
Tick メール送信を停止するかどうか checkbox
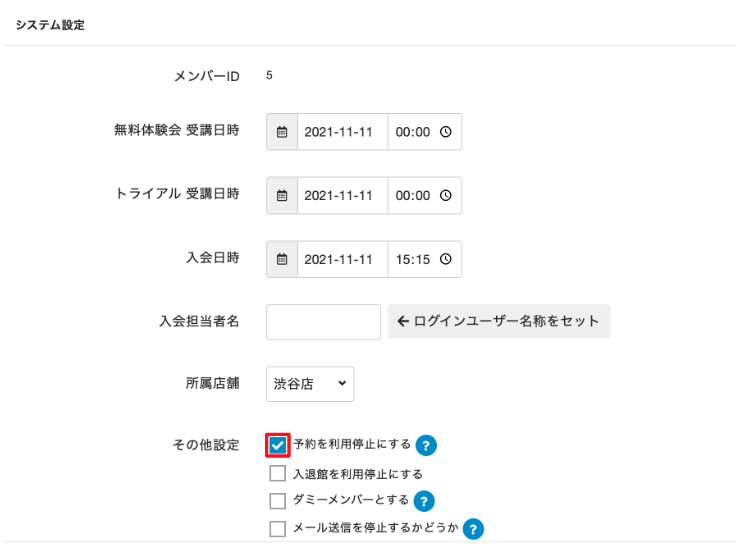click(x=278, y=529)
